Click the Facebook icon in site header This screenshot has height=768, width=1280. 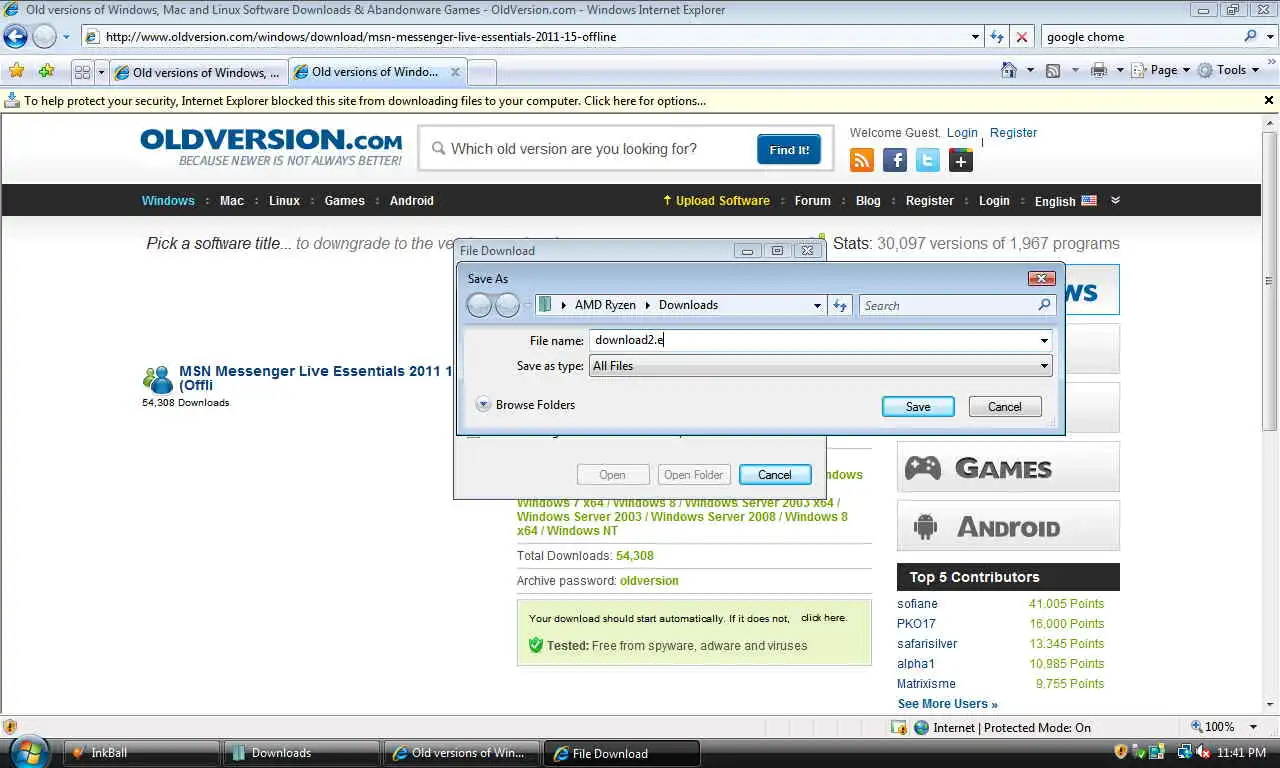click(895, 160)
